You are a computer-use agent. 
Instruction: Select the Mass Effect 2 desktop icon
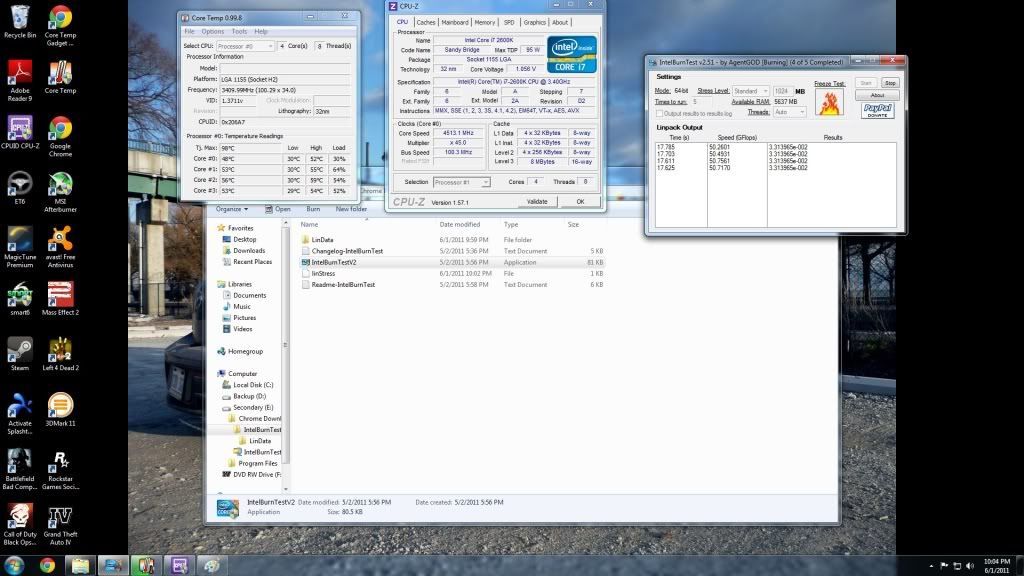pos(60,299)
